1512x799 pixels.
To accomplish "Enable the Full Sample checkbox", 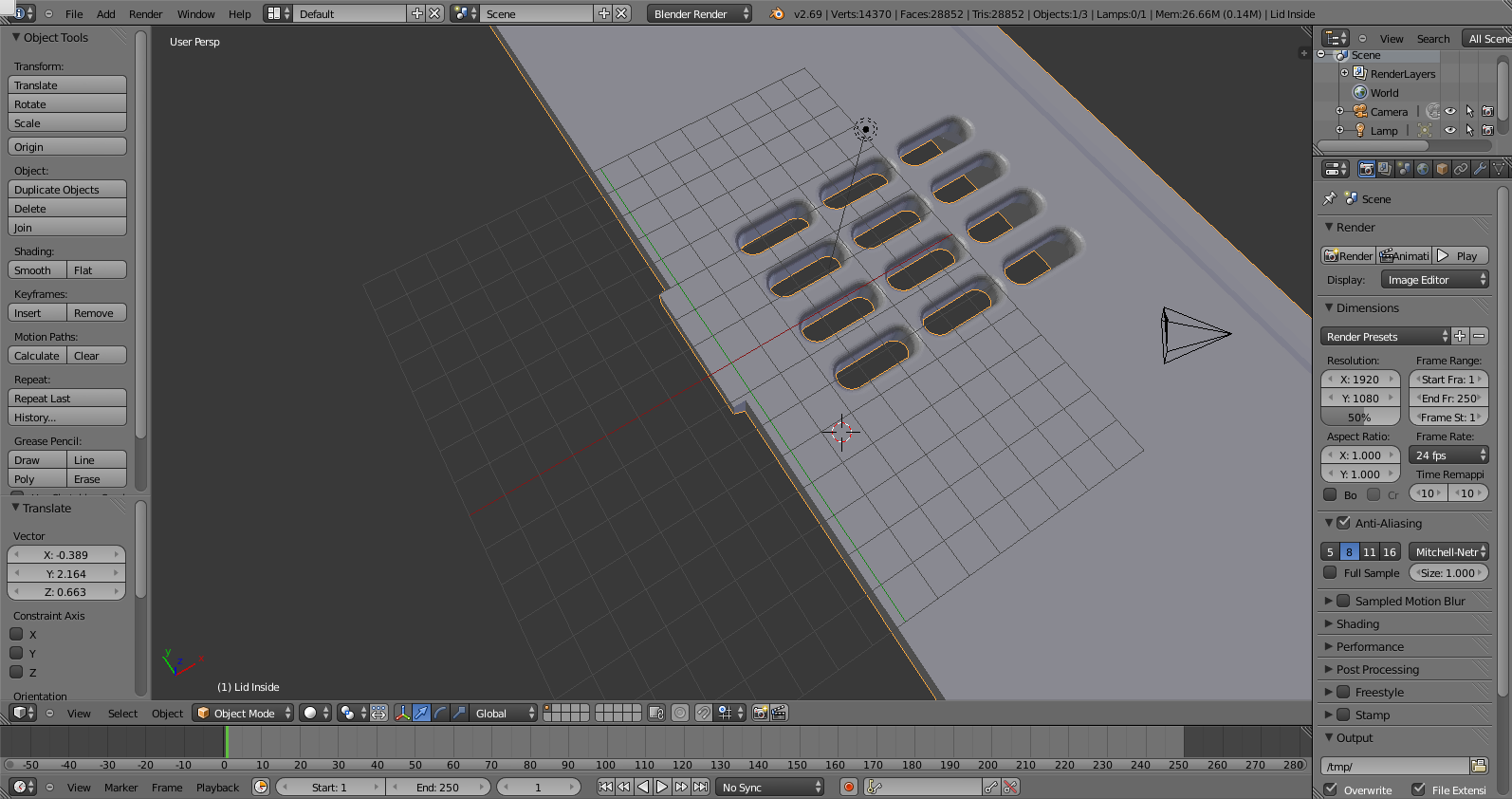I will [1330, 572].
